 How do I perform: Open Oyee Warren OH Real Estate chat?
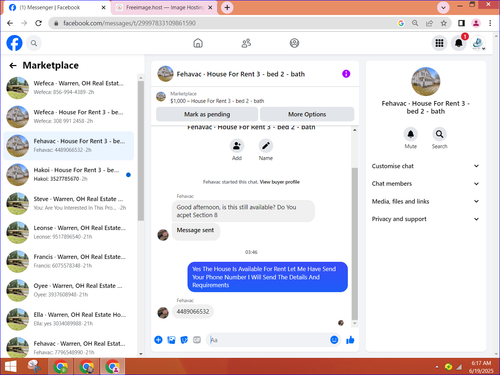tap(69, 290)
